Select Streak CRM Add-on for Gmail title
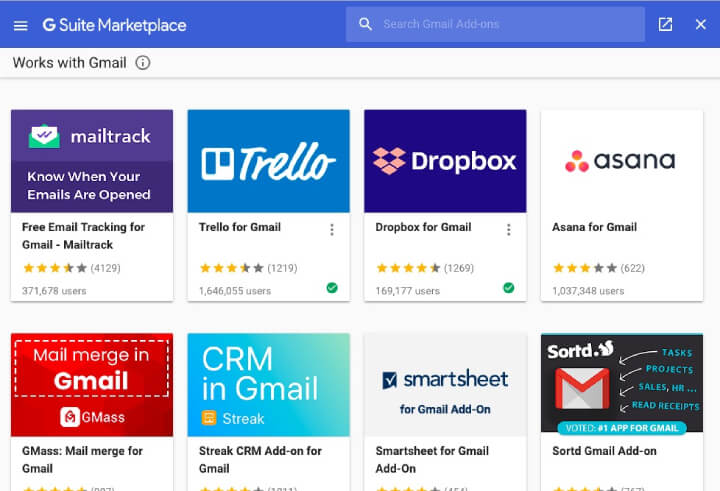720x491 pixels. click(x=260, y=460)
